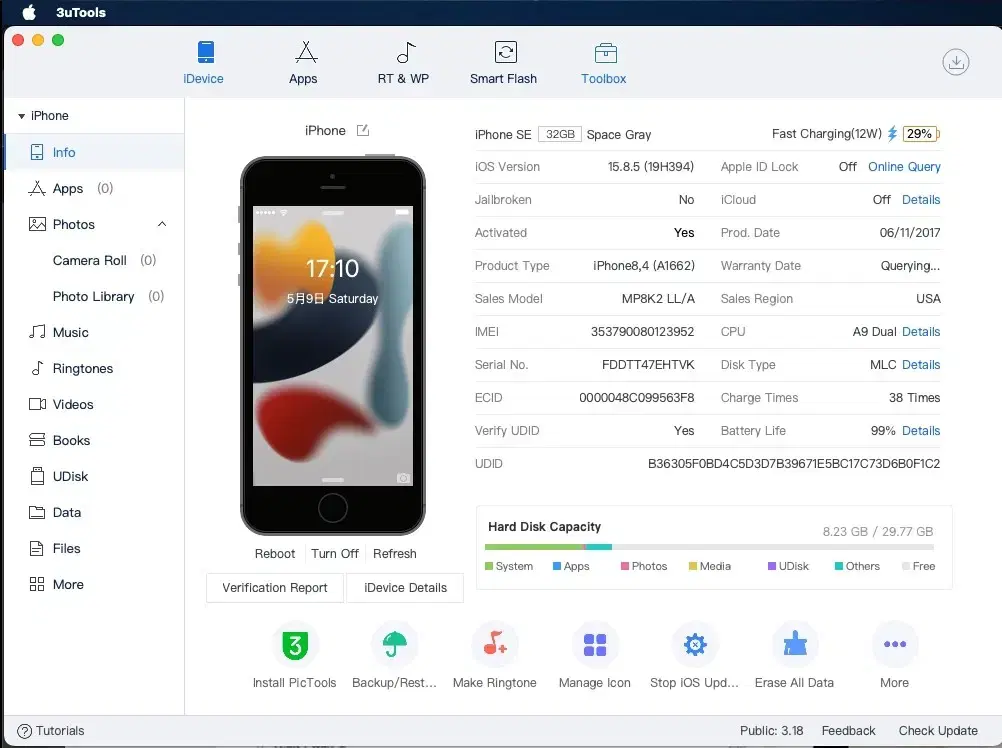Switch to the Toolbox tab
The height and width of the screenshot is (748, 1002).
click(x=603, y=63)
